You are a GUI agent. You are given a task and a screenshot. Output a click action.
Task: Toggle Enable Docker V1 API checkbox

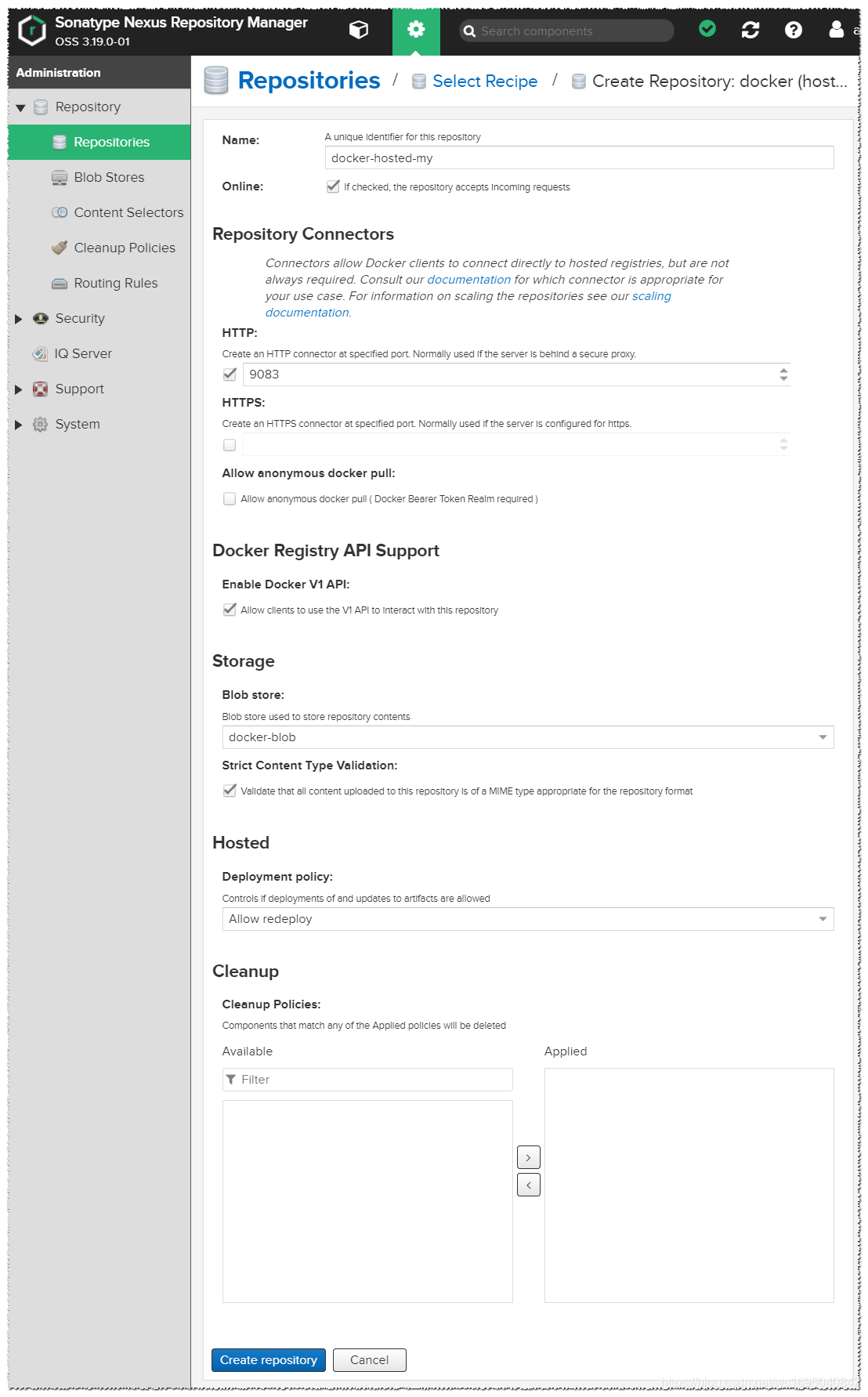(230, 610)
